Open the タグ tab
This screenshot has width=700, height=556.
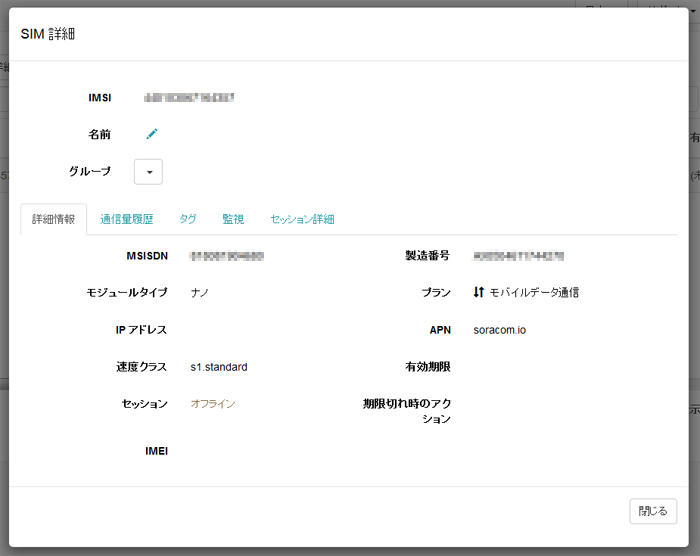tap(188, 219)
